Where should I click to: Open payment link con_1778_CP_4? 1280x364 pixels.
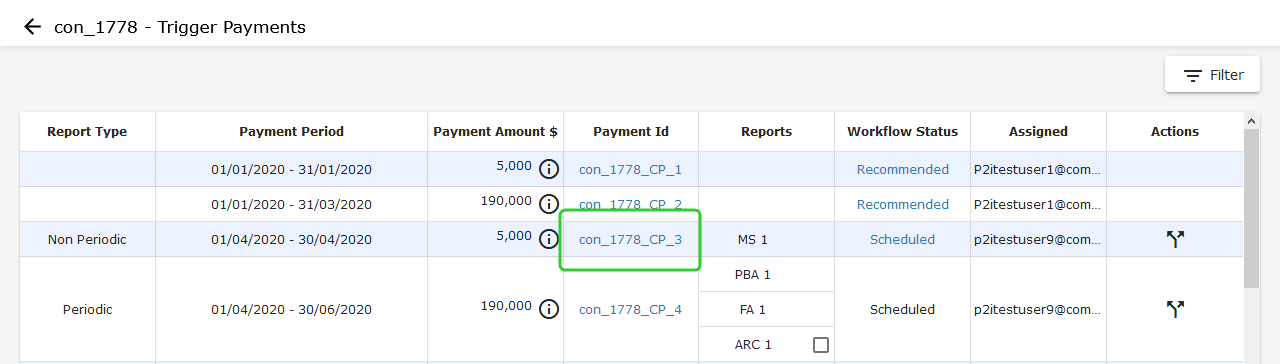(x=630, y=310)
